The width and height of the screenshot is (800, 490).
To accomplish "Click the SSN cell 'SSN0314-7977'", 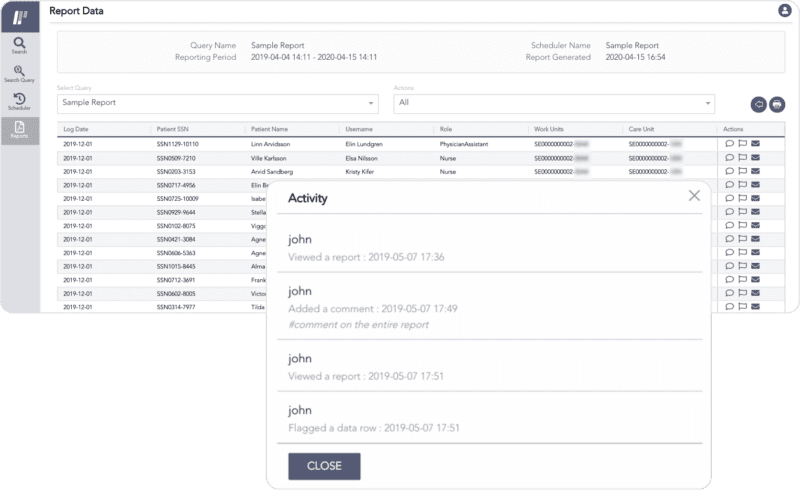I will (176, 307).
